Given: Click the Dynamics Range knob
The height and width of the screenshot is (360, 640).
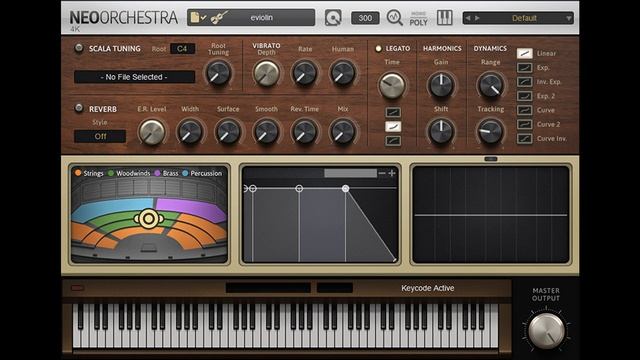Looking at the screenshot, I should 491,85.
